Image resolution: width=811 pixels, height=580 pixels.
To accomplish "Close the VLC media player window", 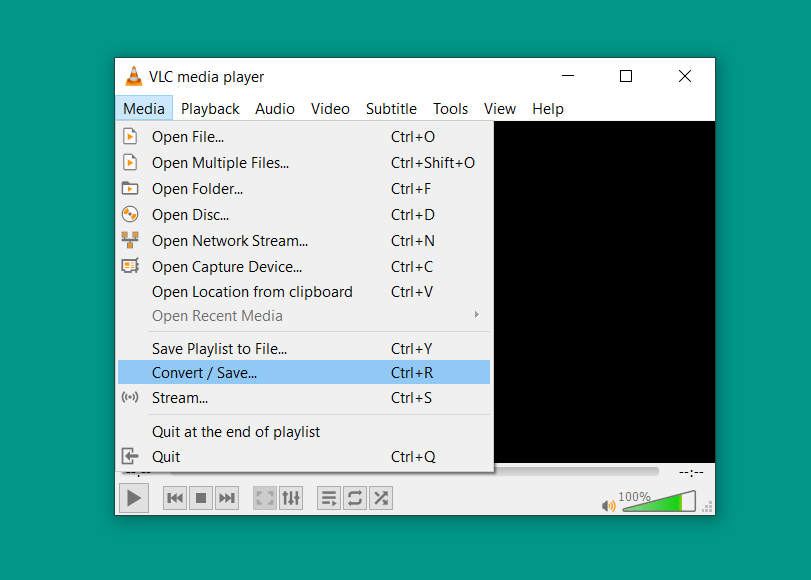I will [x=685, y=76].
